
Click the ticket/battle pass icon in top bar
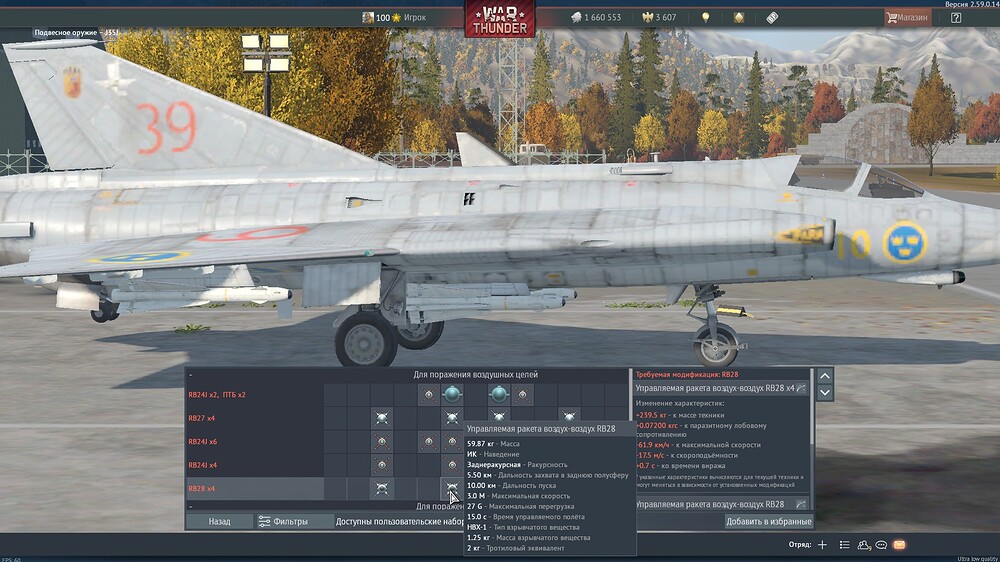pos(772,18)
